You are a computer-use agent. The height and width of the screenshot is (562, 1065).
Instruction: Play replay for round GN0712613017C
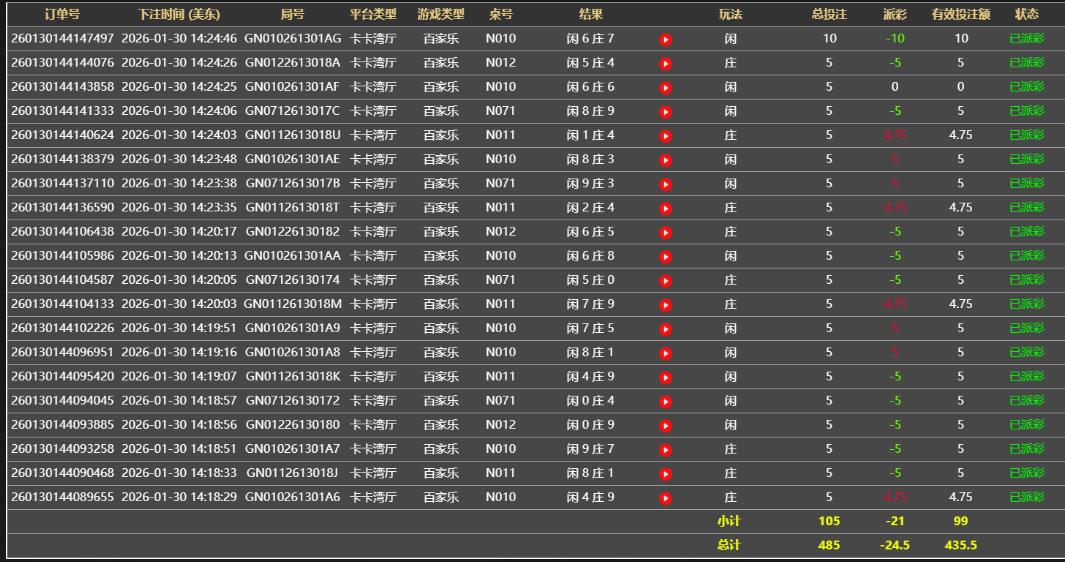point(665,111)
